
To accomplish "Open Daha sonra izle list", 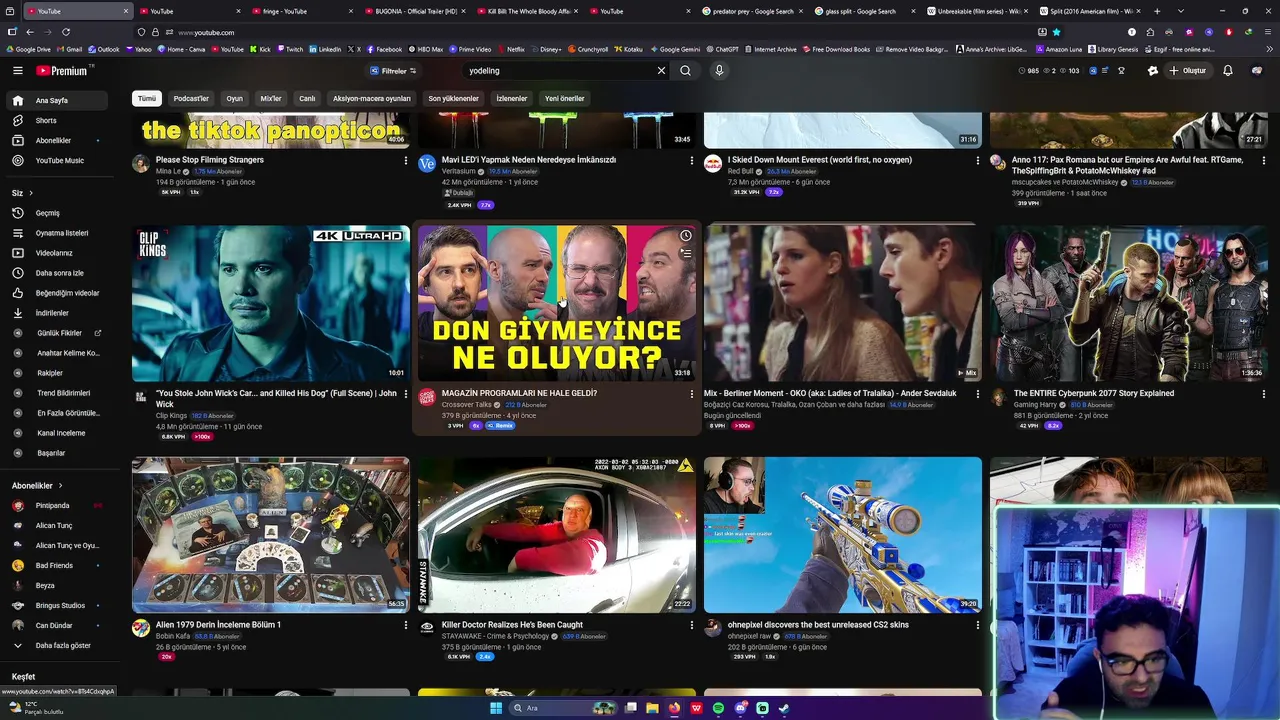I will coord(58,273).
